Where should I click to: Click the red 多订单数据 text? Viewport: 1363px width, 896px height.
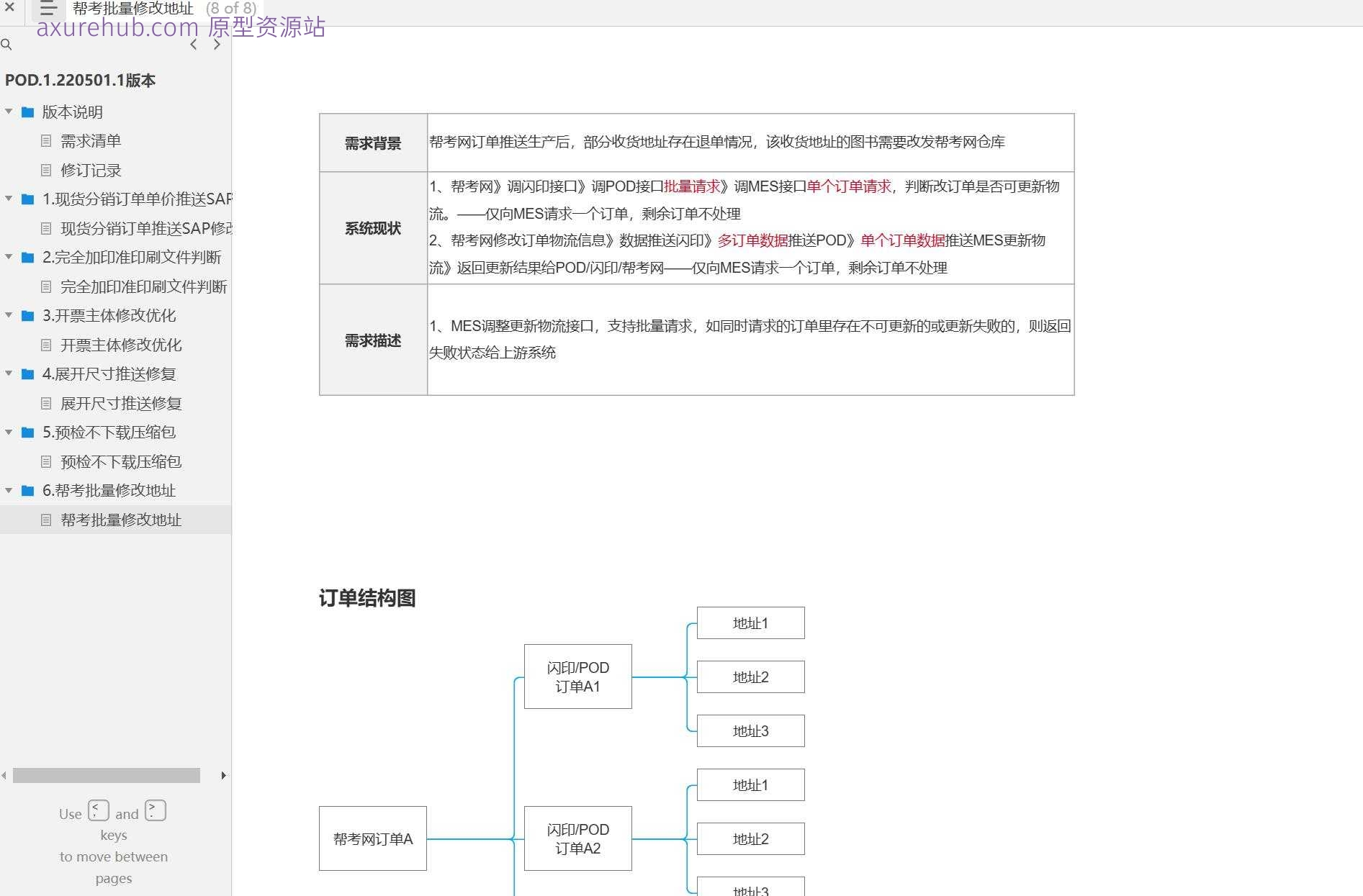pos(752,240)
